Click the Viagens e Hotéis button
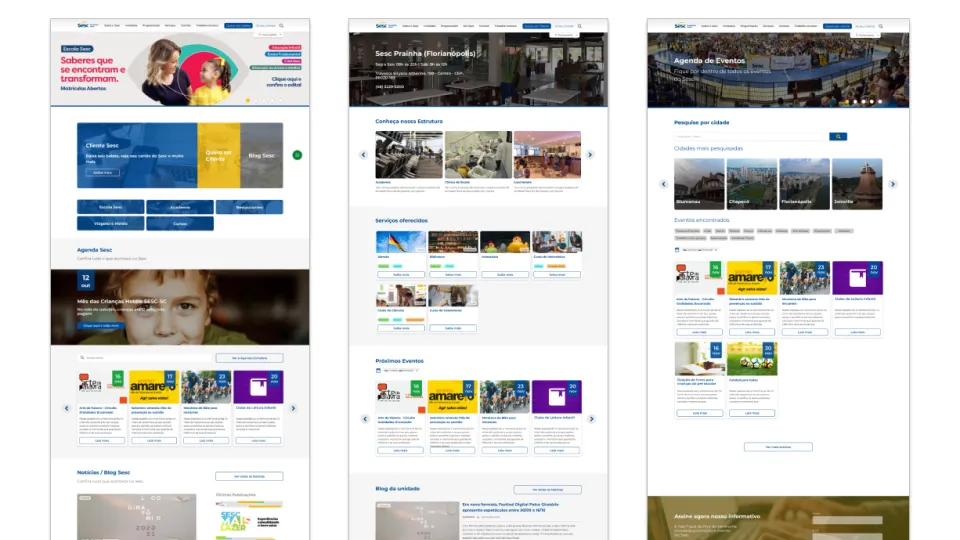This screenshot has width=960, height=540. click(x=111, y=224)
